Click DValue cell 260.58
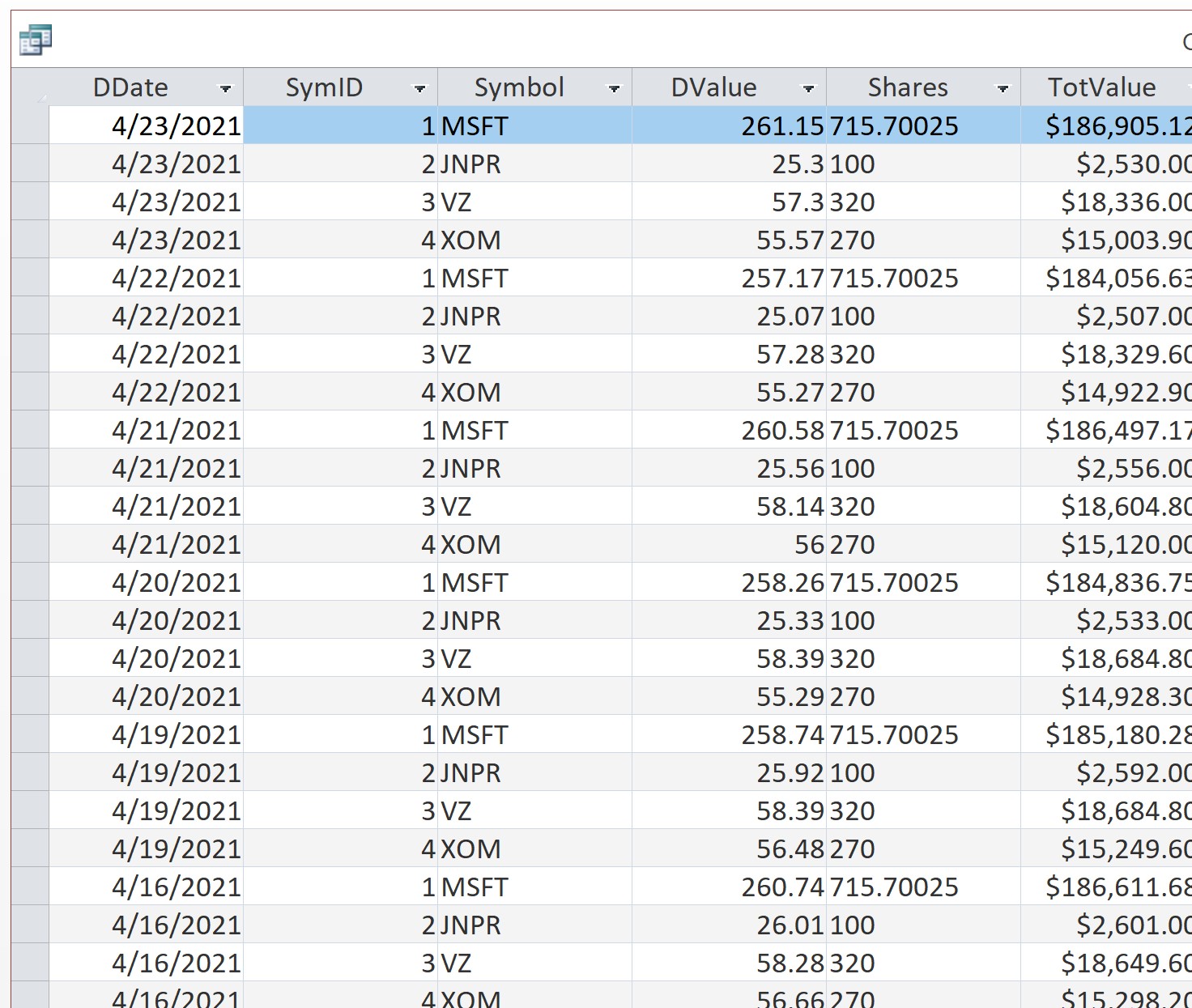The width and height of the screenshot is (1192, 1008). 729,430
